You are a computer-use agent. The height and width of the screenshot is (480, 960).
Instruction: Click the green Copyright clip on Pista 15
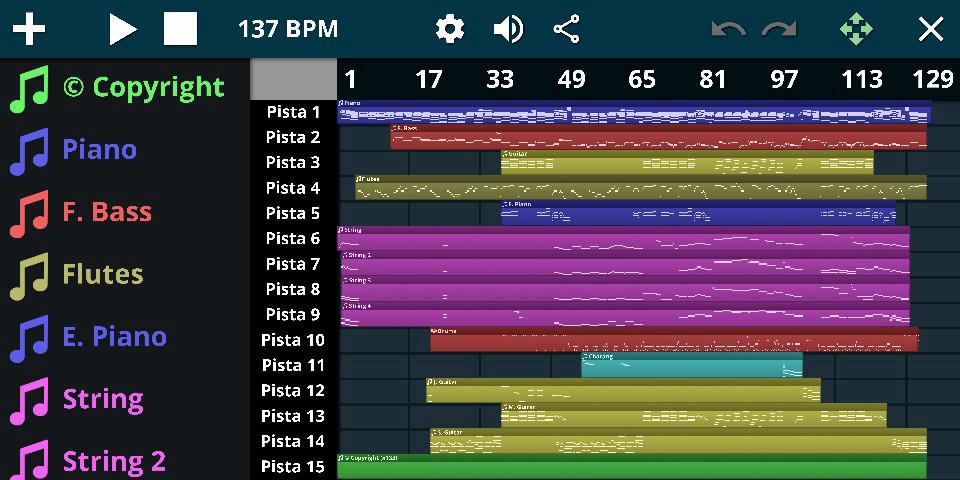coord(631,467)
